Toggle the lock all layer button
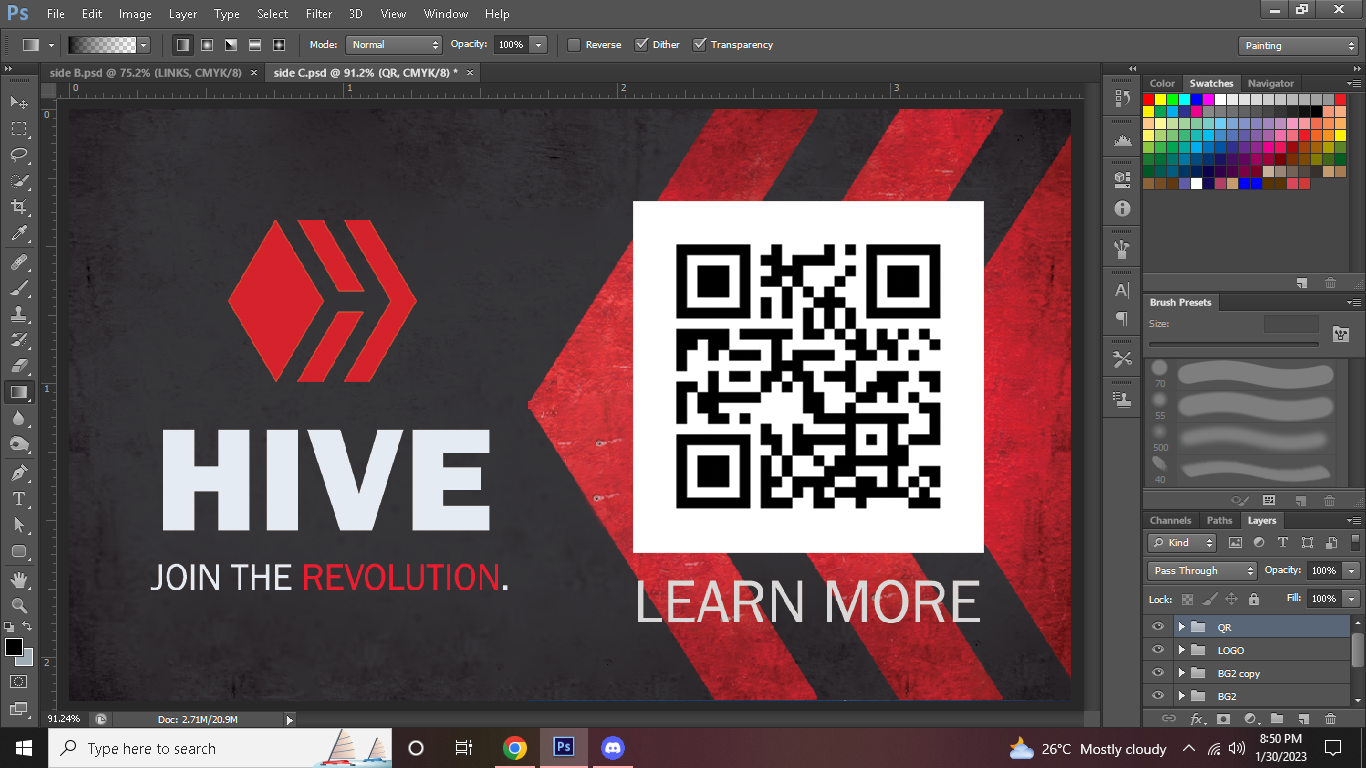The height and width of the screenshot is (768, 1366). point(1254,599)
